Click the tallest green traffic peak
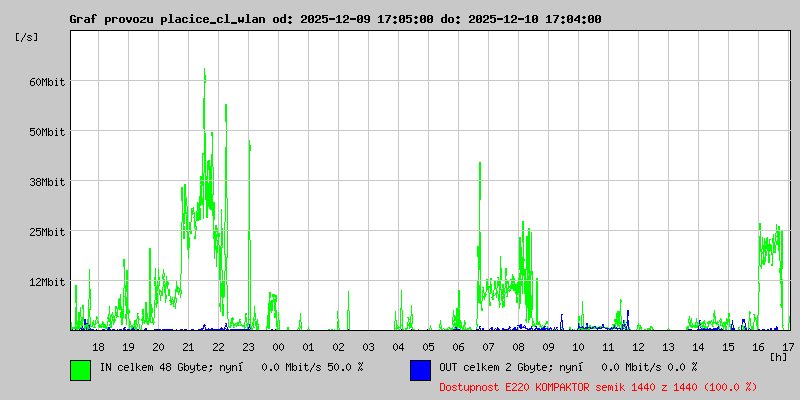 click(204, 72)
